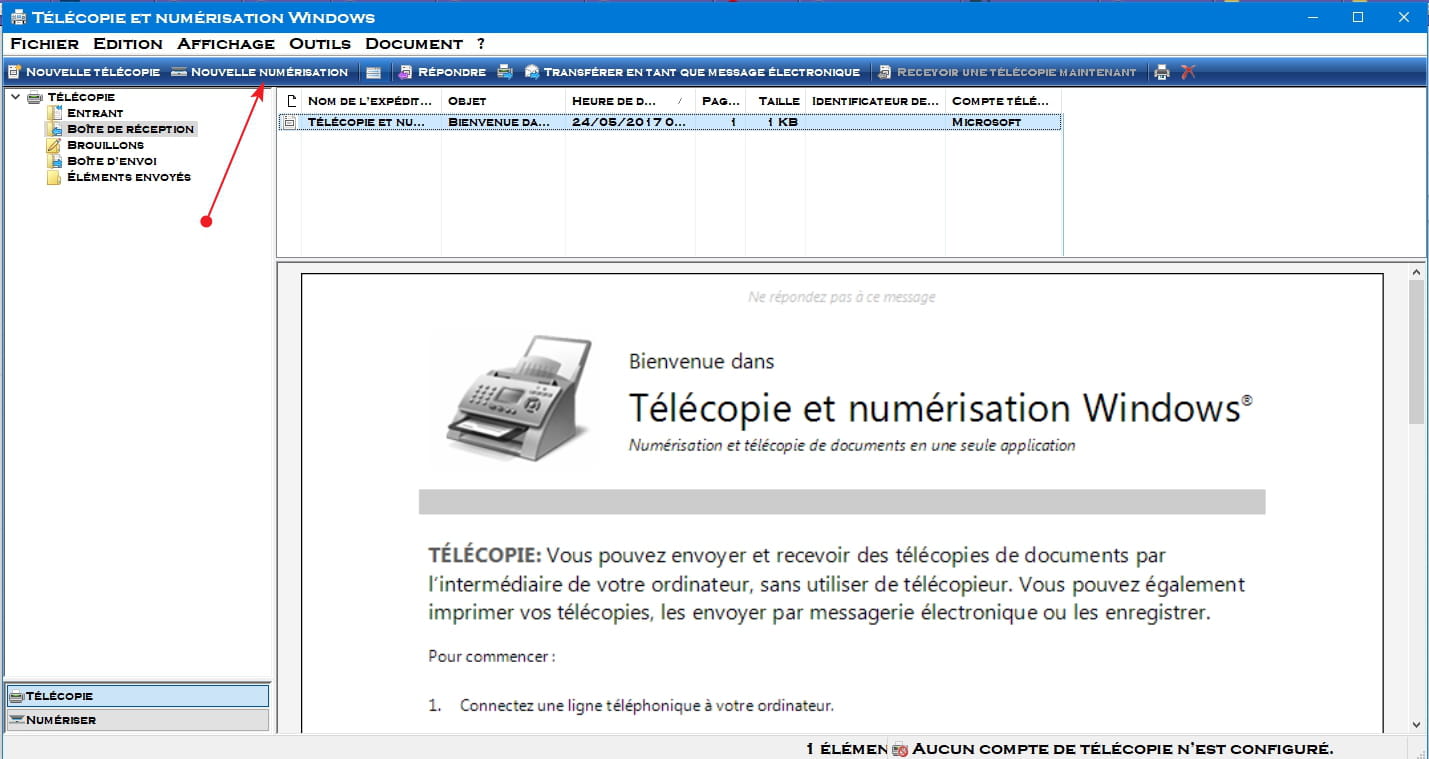The image size is (1429, 759).
Task: Sort by Nom de l'expéditeur column
Action: 371,100
